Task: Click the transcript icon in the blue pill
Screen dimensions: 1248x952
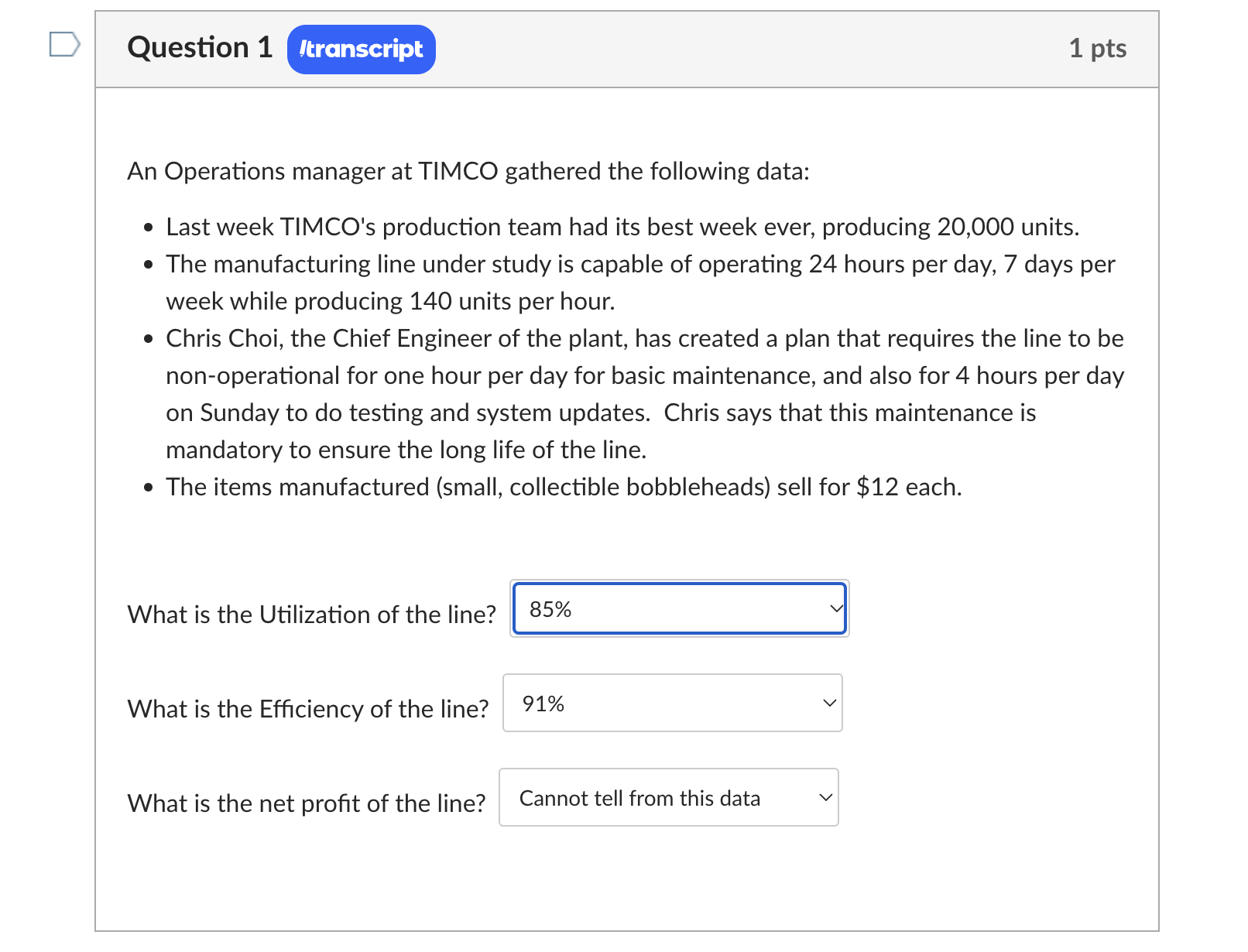Action: [x=303, y=49]
